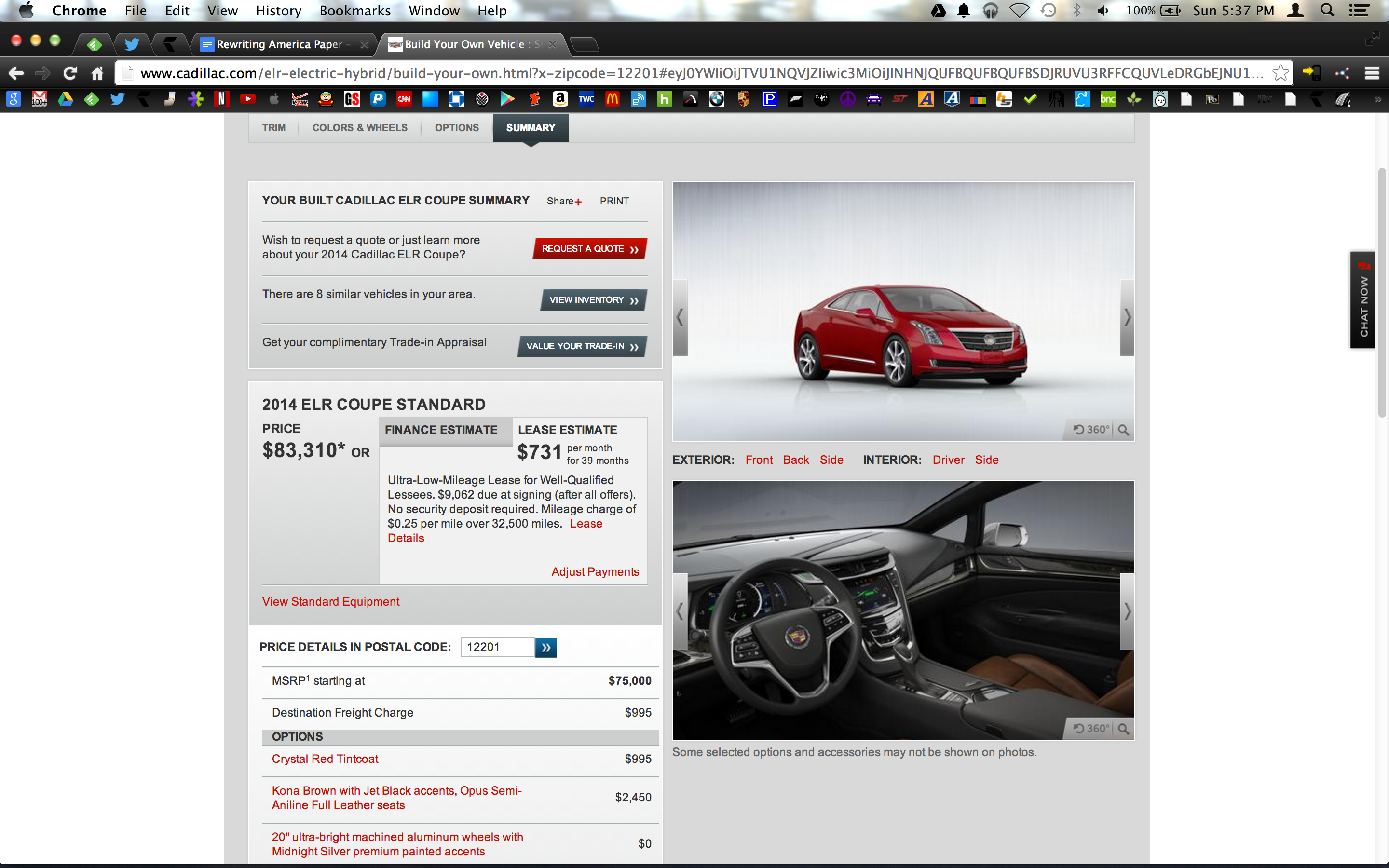Click the REQUEST A QUOTE button

point(589,248)
